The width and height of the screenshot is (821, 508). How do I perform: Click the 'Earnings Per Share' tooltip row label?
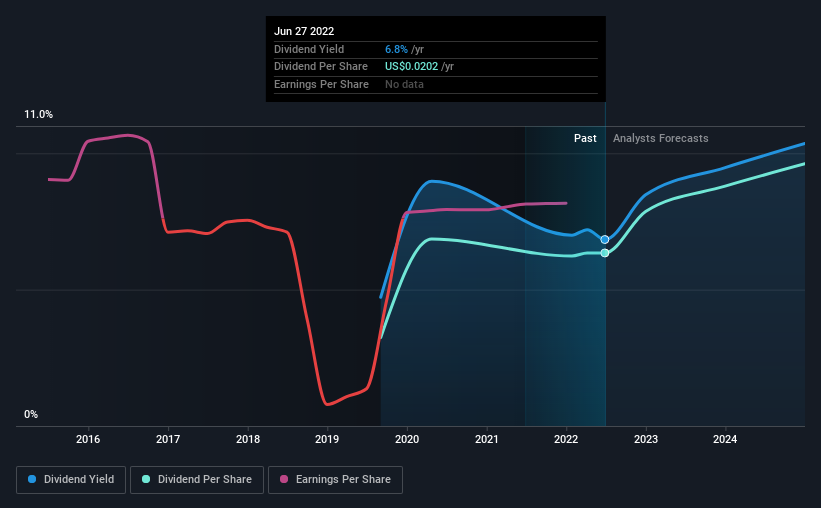point(321,84)
